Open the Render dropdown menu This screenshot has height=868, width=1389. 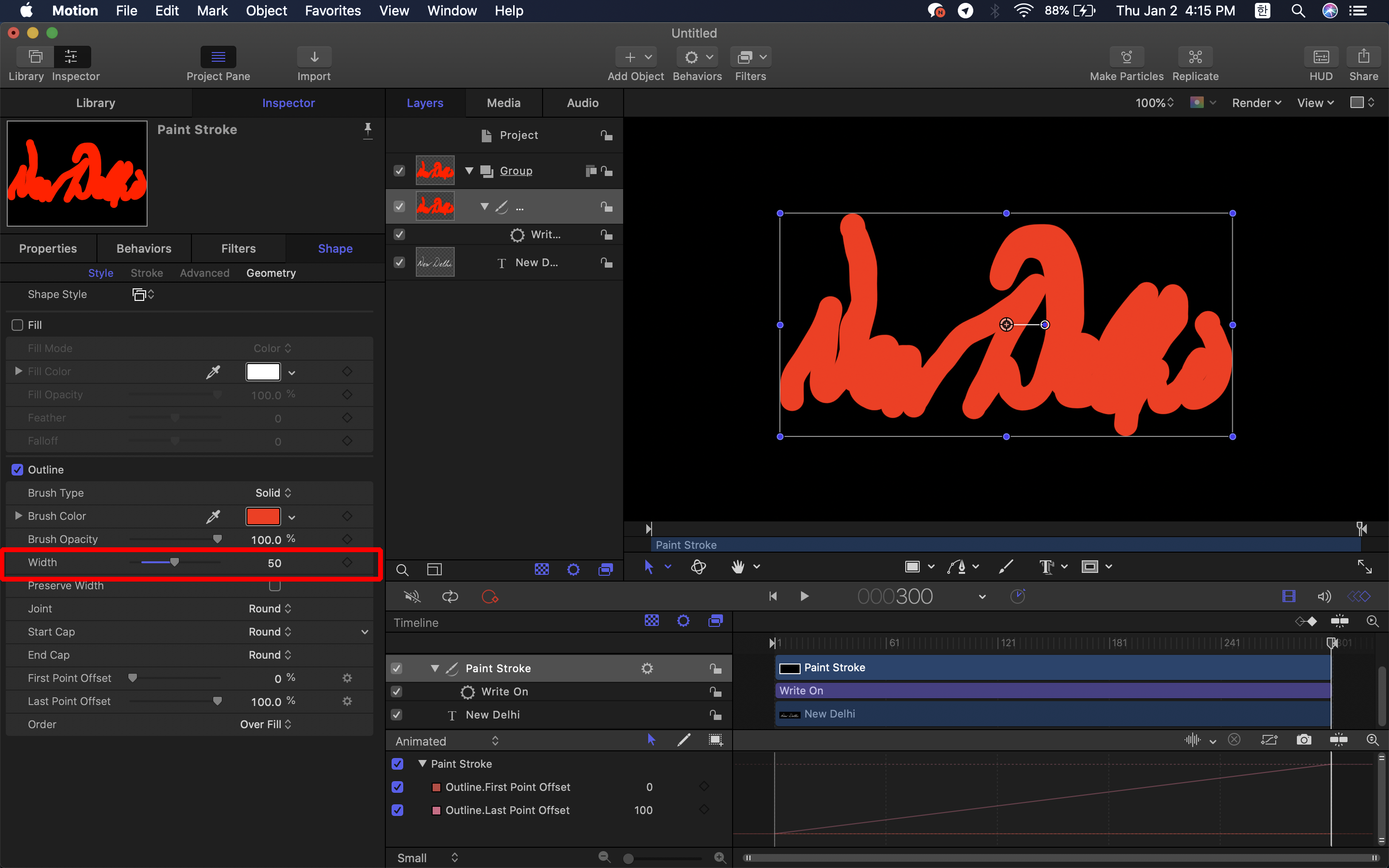pos(1256,103)
